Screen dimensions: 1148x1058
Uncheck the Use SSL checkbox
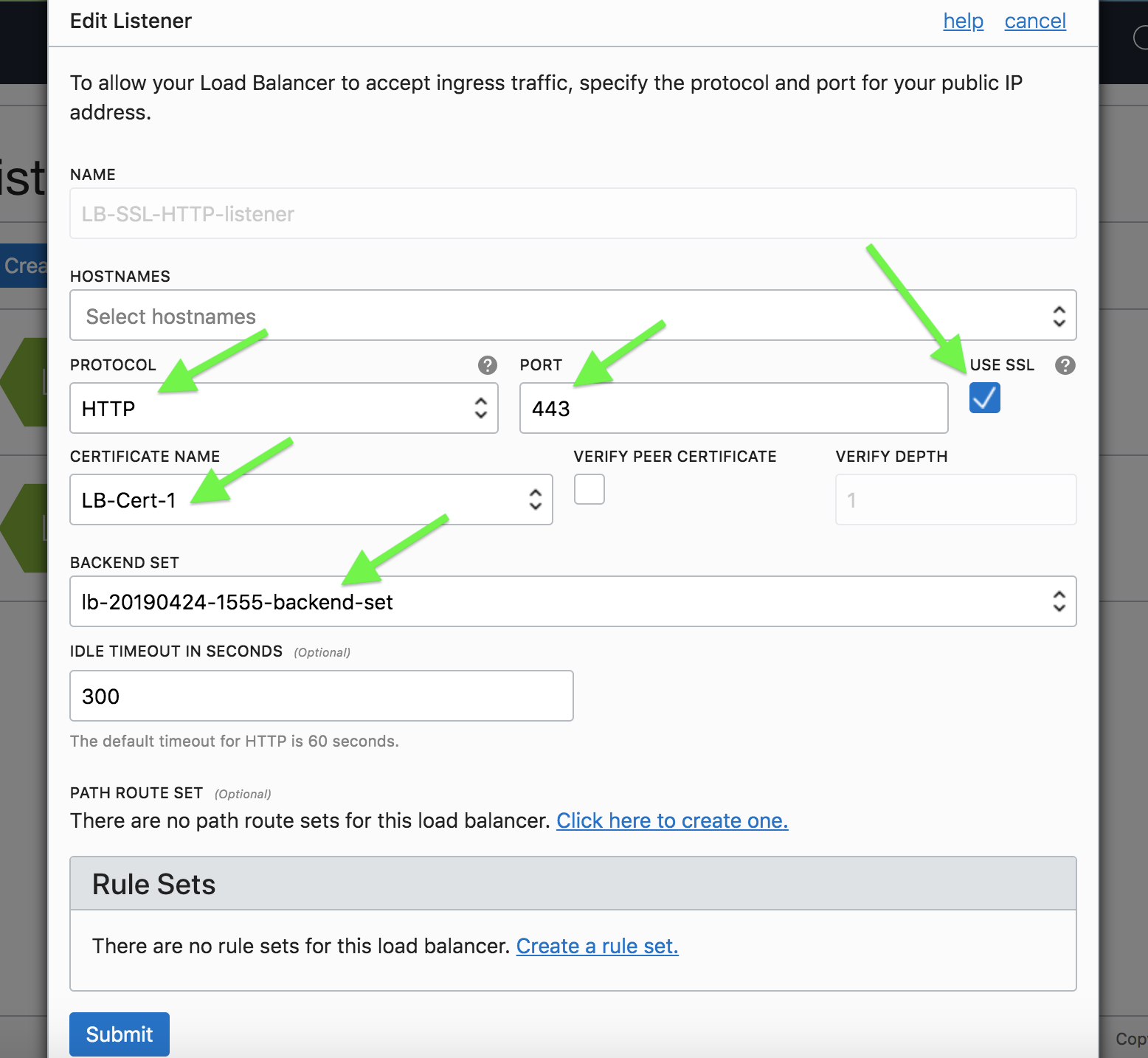(984, 398)
